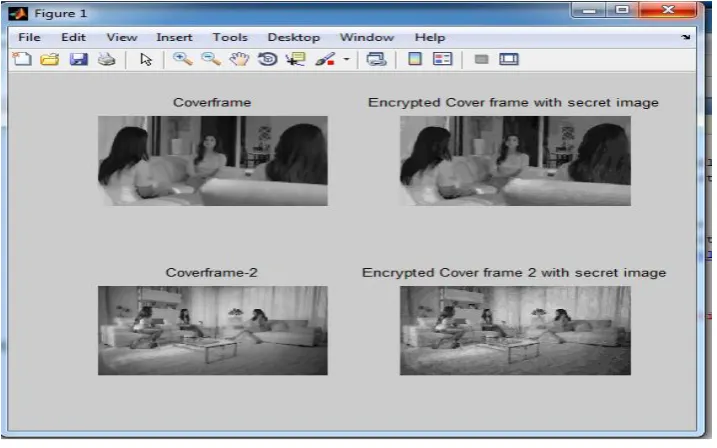Image resolution: width=717 pixels, height=448 pixels.
Task: Open the Window menu
Action: click(x=367, y=37)
